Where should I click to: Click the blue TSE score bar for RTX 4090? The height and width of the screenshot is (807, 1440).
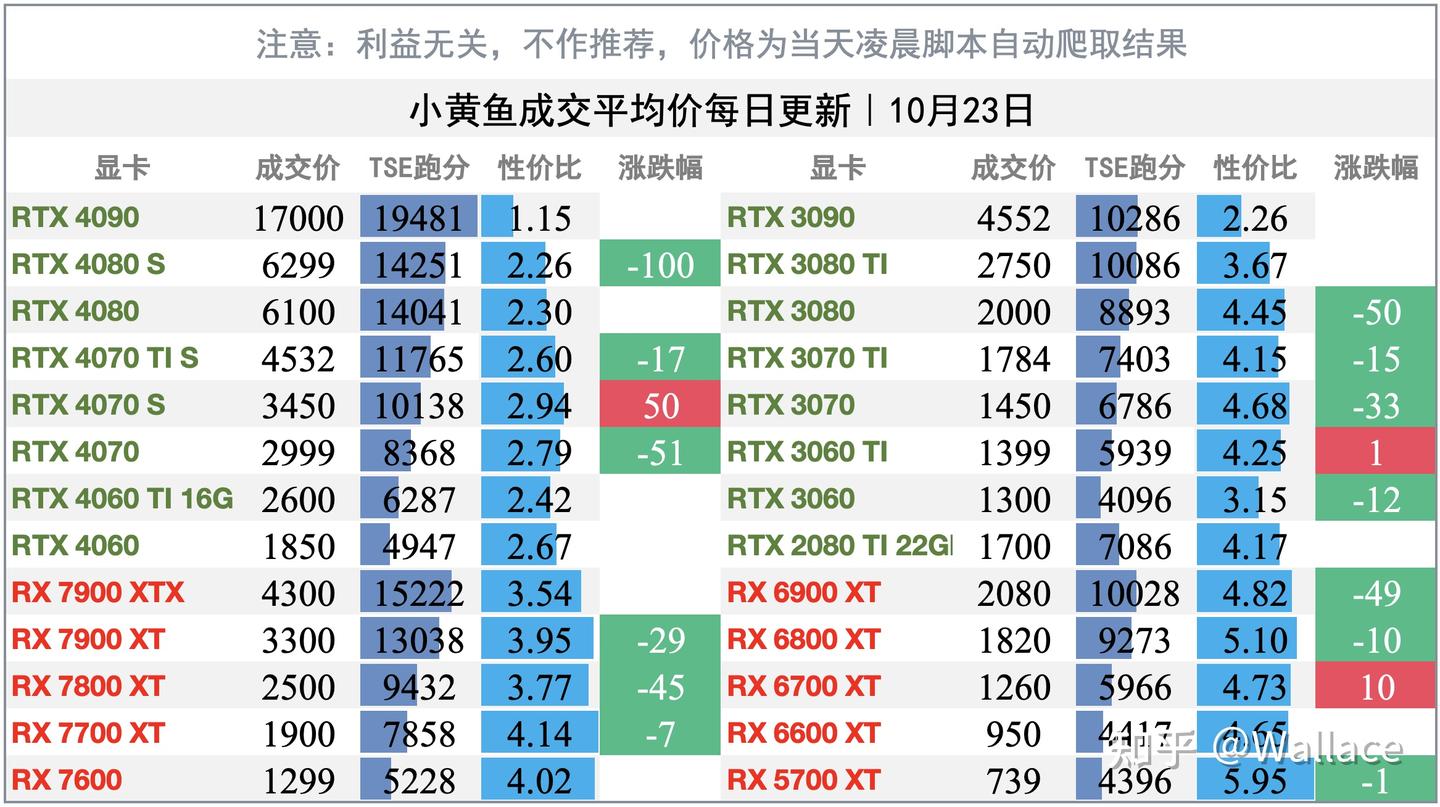click(x=415, y=217)
